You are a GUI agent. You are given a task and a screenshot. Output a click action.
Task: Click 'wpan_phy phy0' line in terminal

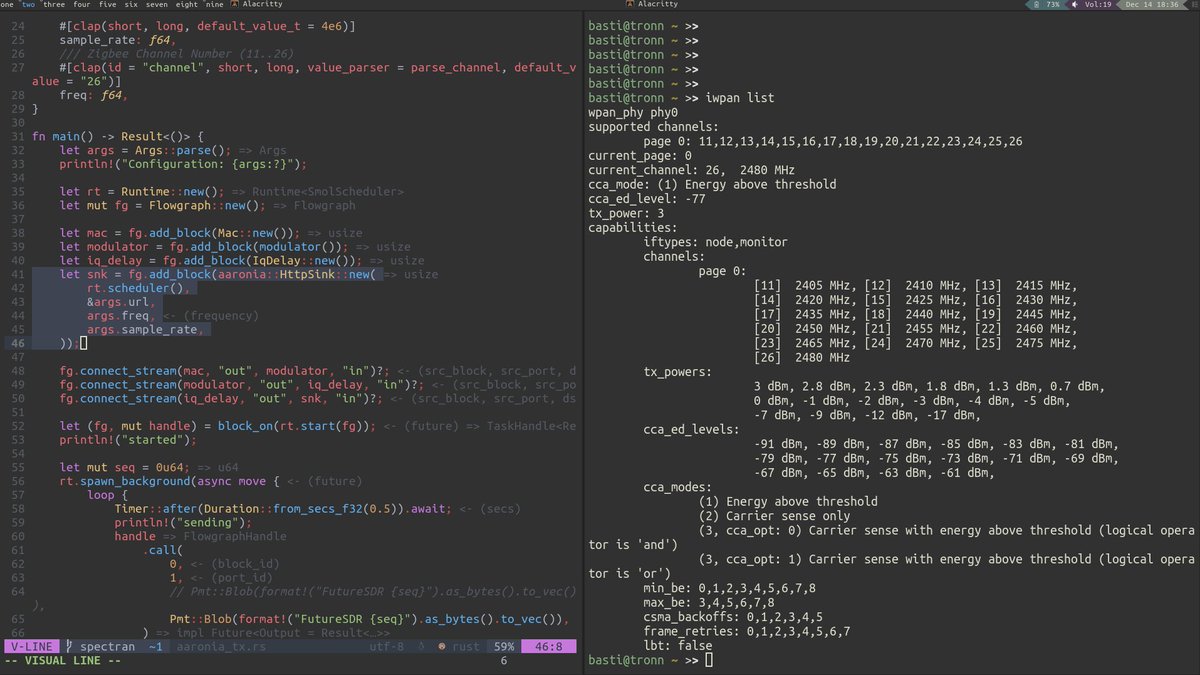(634, 114)
